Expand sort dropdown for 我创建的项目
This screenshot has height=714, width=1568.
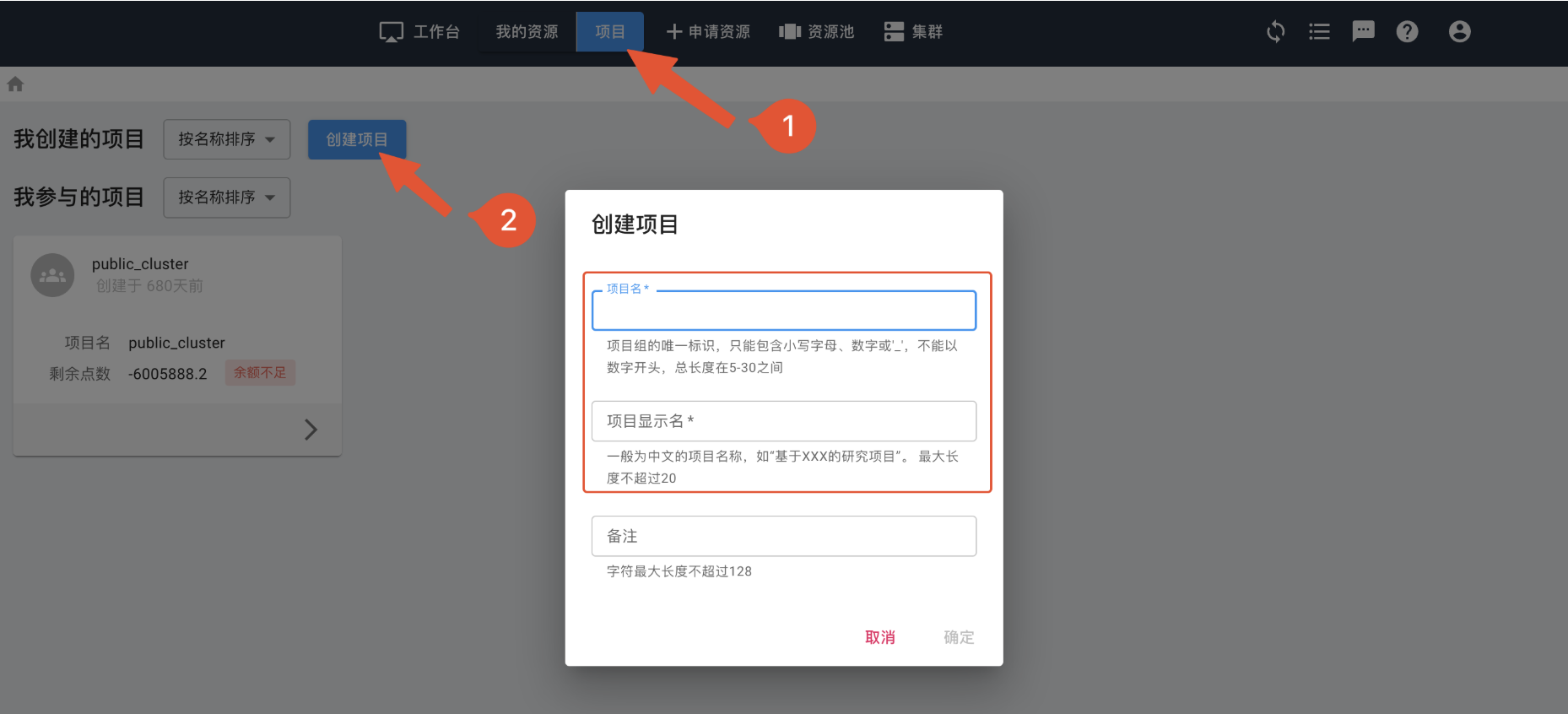pyautogui.click(x=226, y=139)
